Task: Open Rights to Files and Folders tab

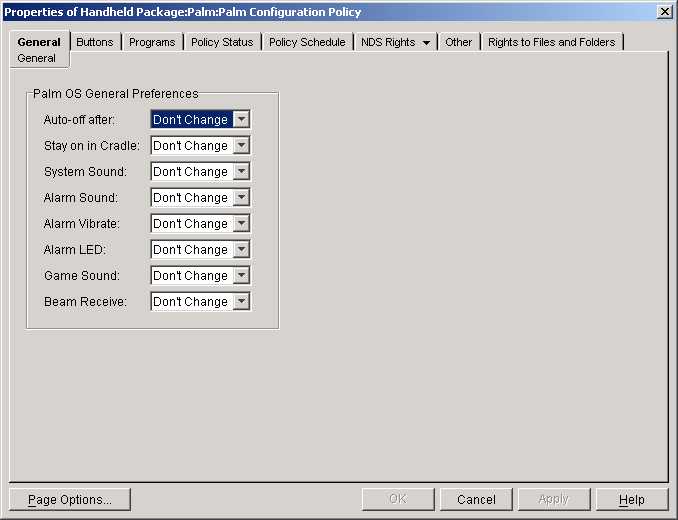Action: (551, 42)
